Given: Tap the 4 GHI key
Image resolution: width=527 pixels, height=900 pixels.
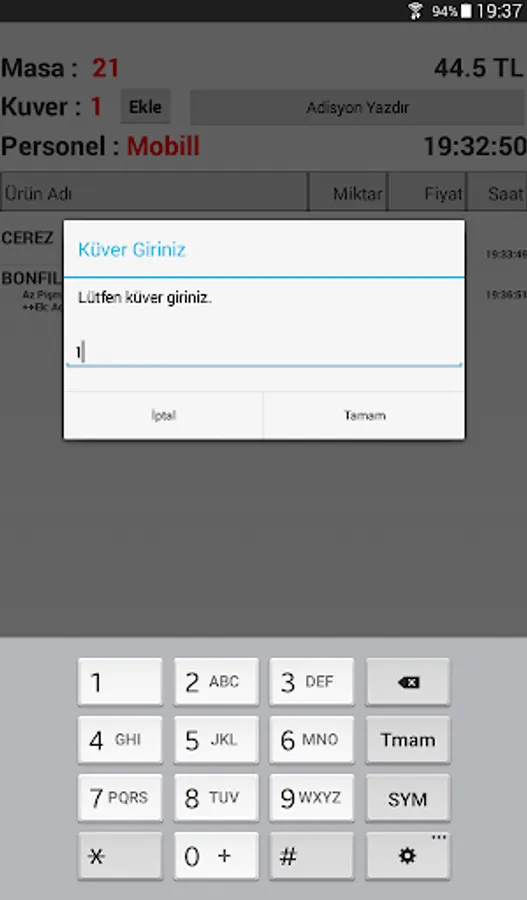Looking at the screenshot, I should (120, 740).
